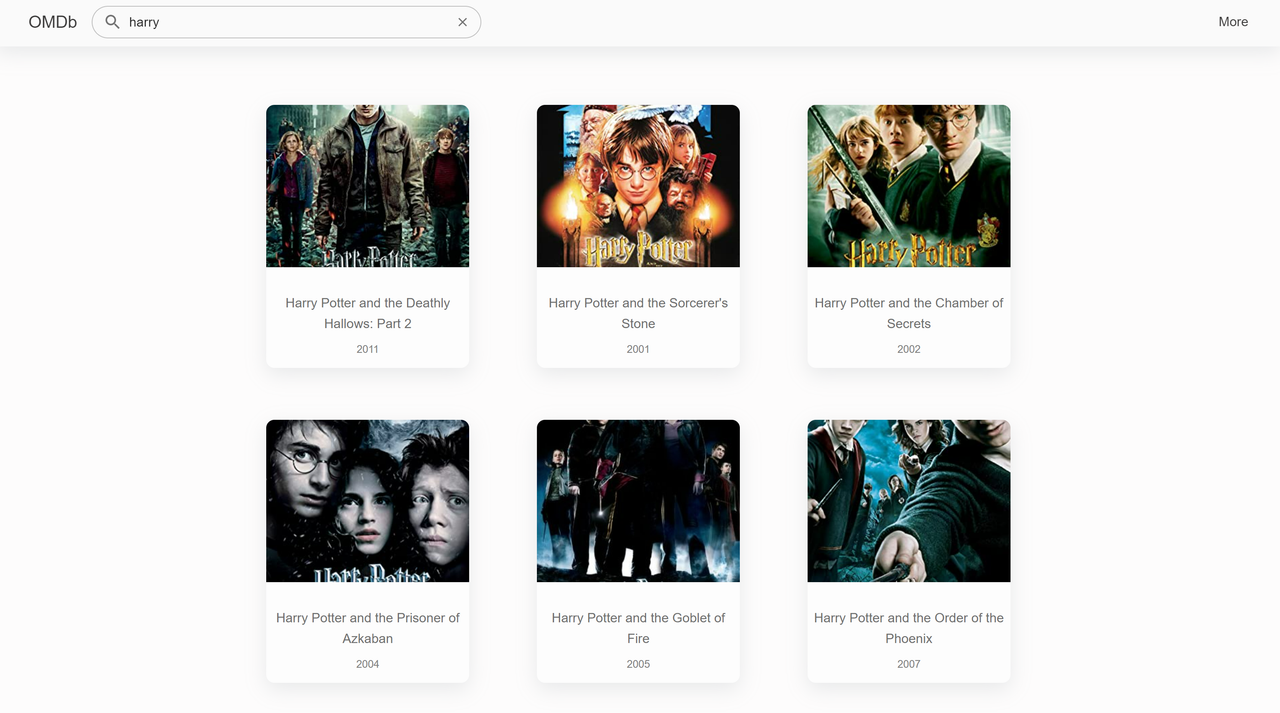Select title 'Harry Potter and the Order of the Phoenix'
The image size is (1280, 713).
pos(909,628)
